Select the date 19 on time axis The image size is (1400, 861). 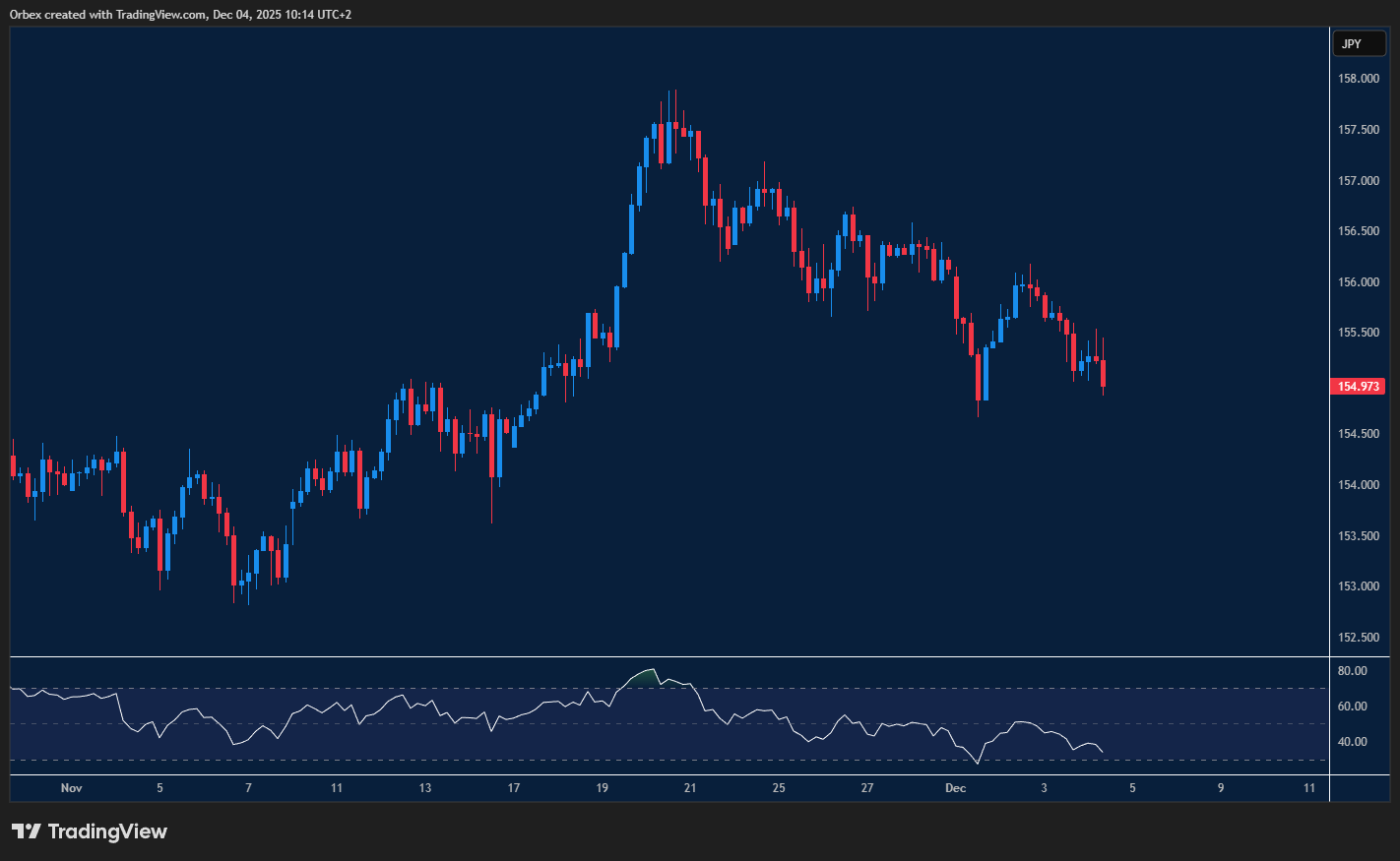602,788
